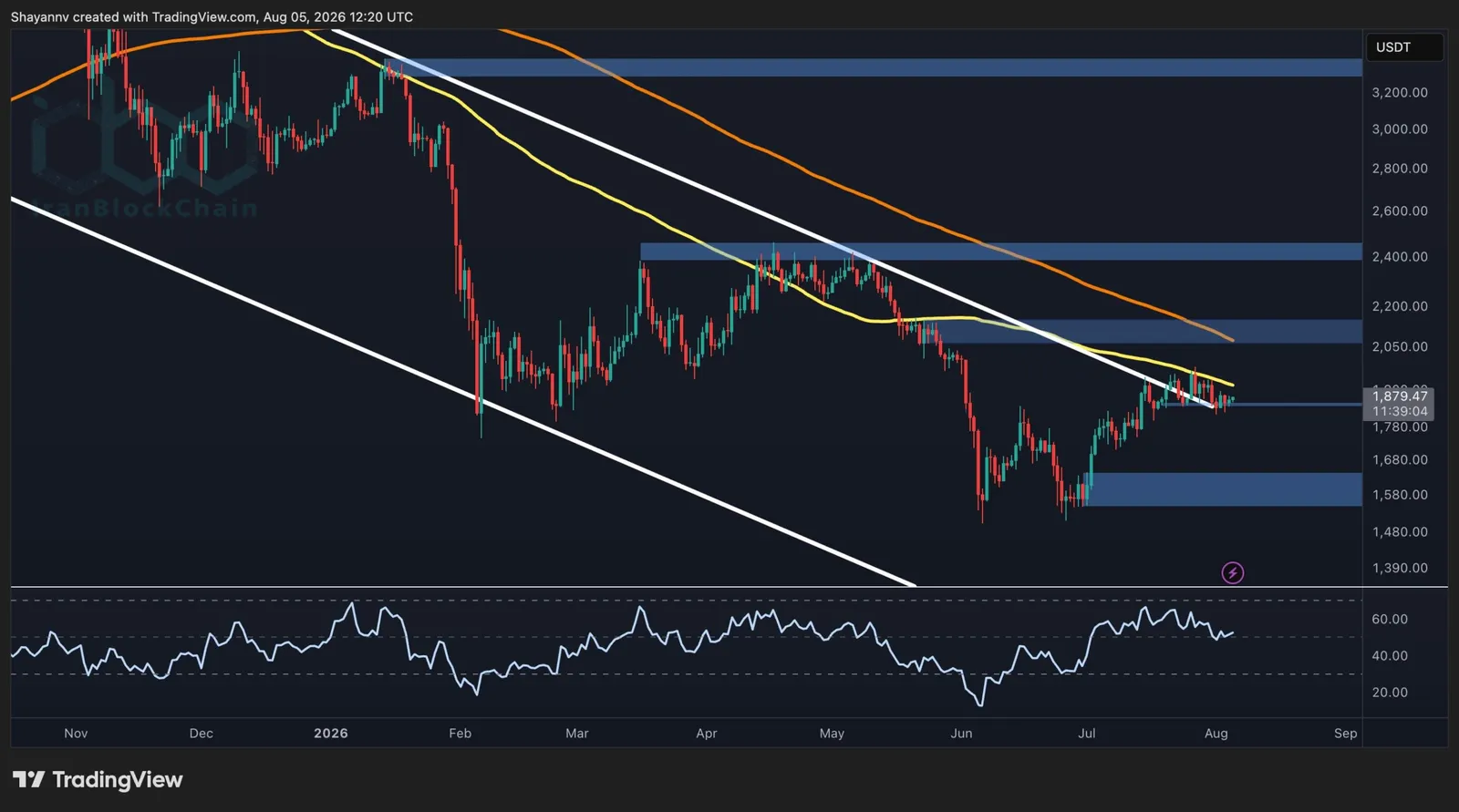Click the May label on time axis
This screenshot has height=812, width=1459.
click(832, 733)
